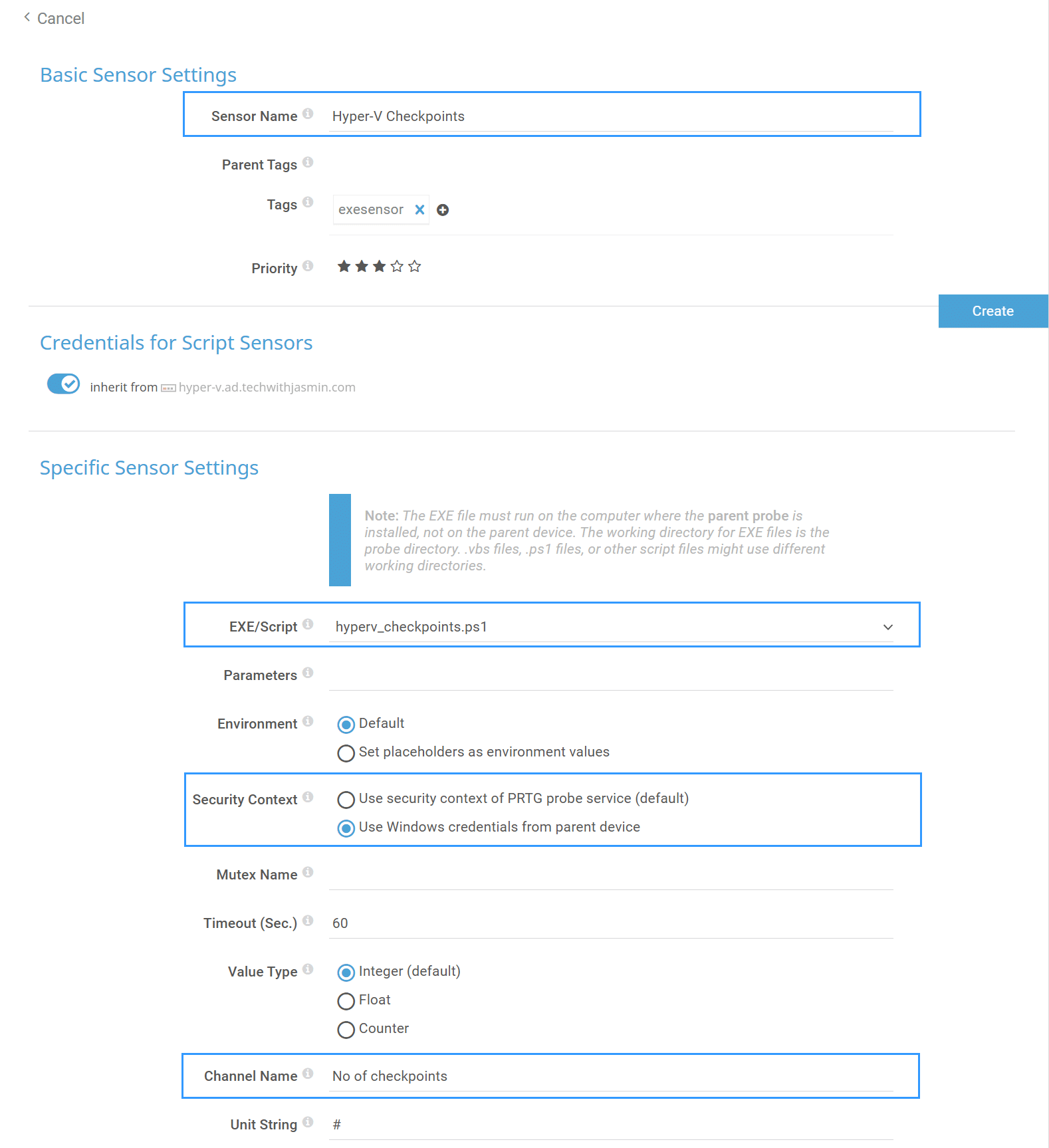Toggle the inherit credentials switch

pos(63,384)
